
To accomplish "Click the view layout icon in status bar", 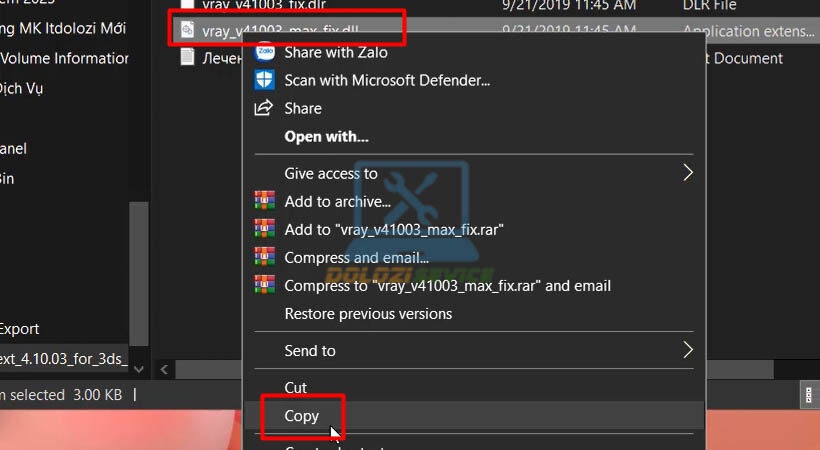I will click(x=808, y=395).
